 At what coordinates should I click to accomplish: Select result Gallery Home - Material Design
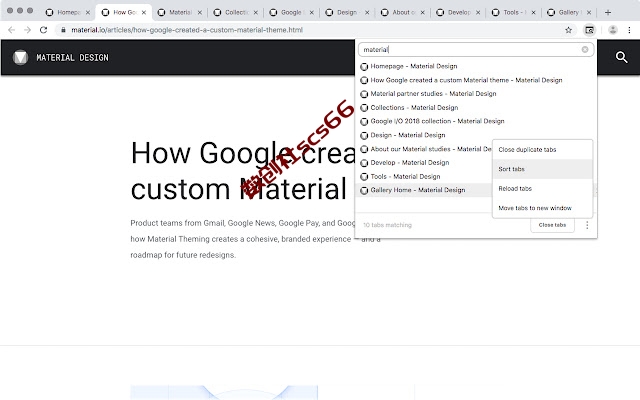pyautogui.click(x=424, y=190)
